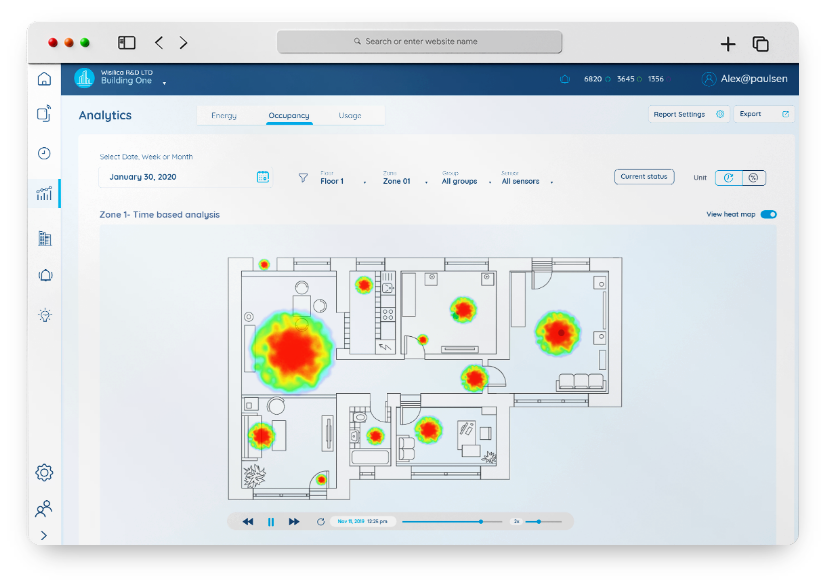Select the second Unit toggle option

click(x=753, y=177)
